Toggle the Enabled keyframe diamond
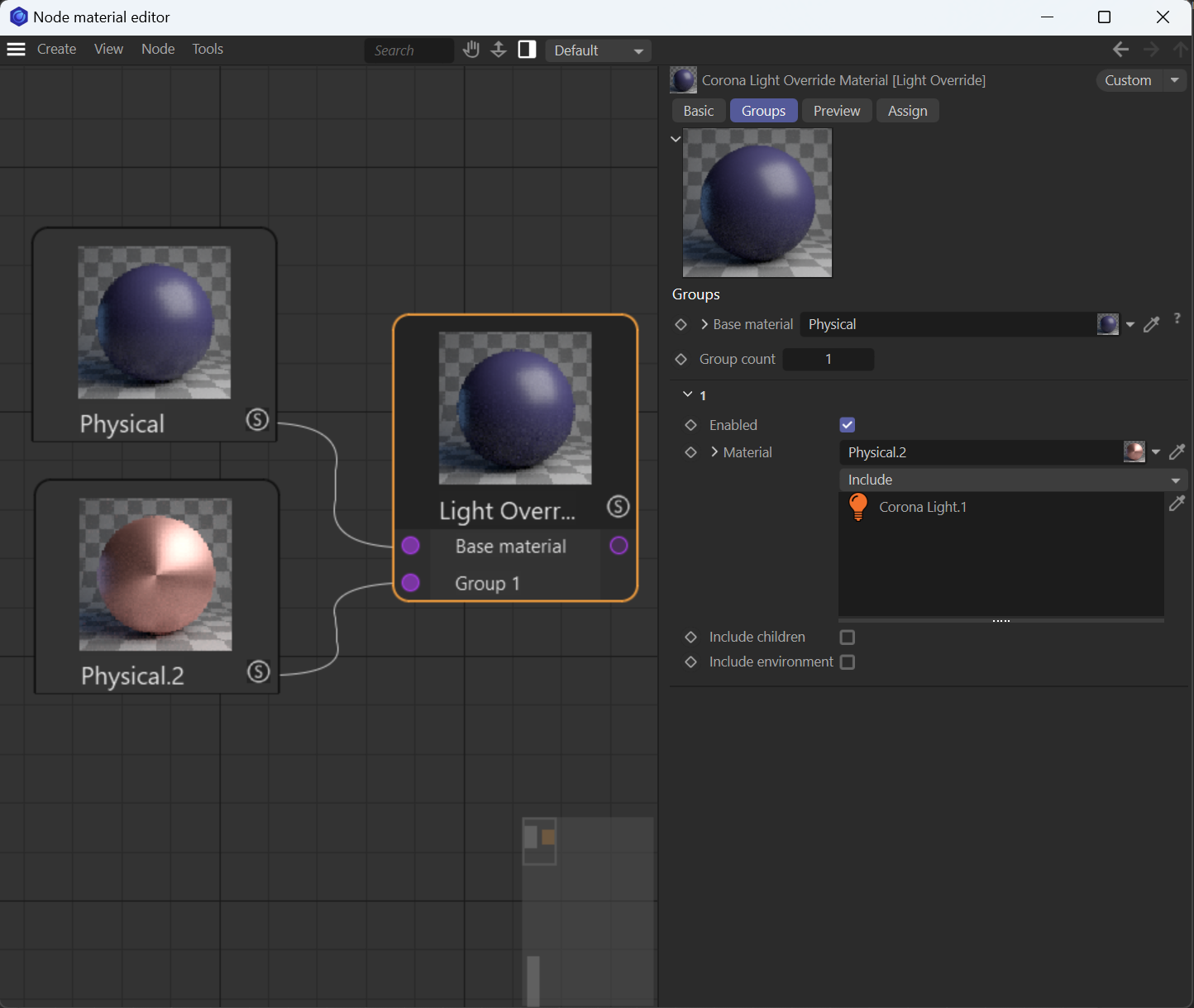This screenshot has width=1194, height=1008. tap(691, 425)
